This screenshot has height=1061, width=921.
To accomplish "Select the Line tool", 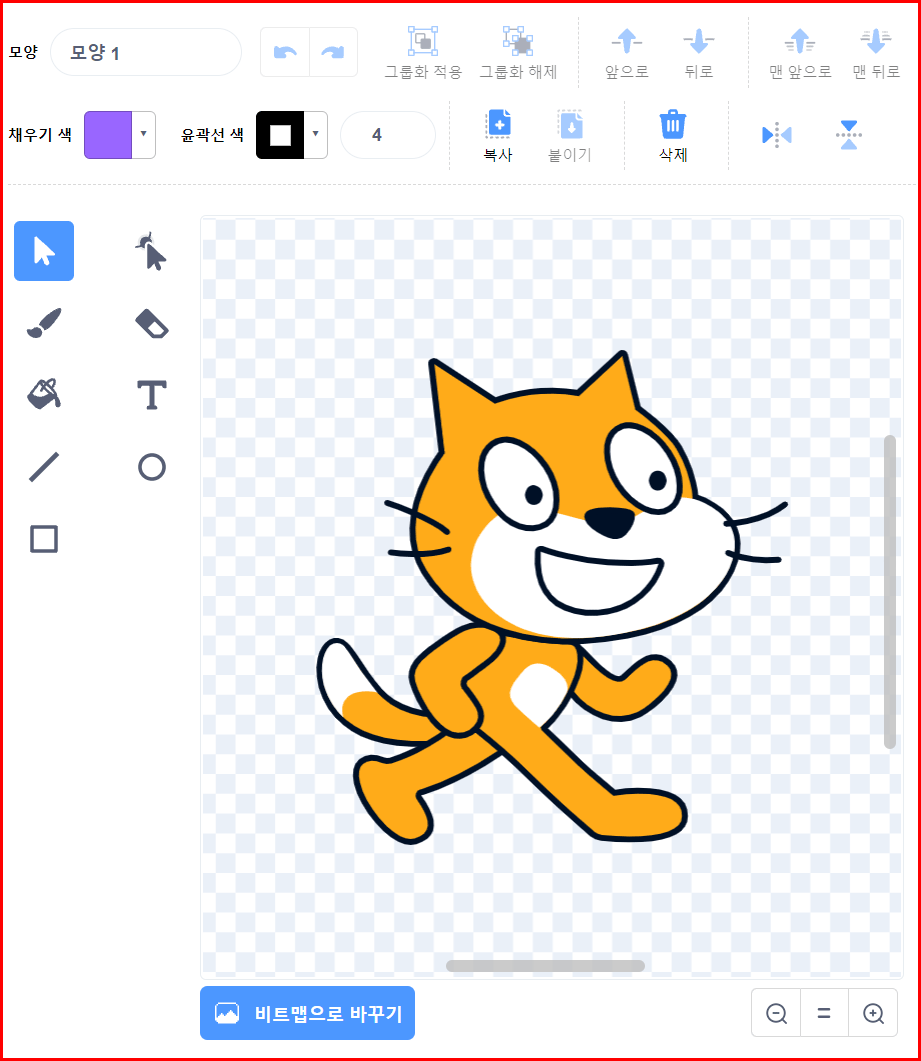I will [x=44, y=467].
